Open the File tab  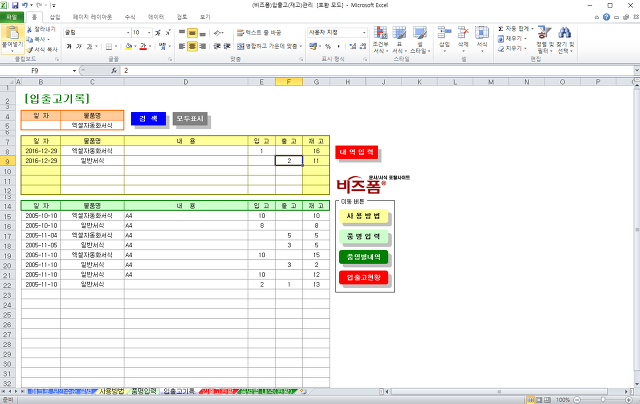[11, 17]
